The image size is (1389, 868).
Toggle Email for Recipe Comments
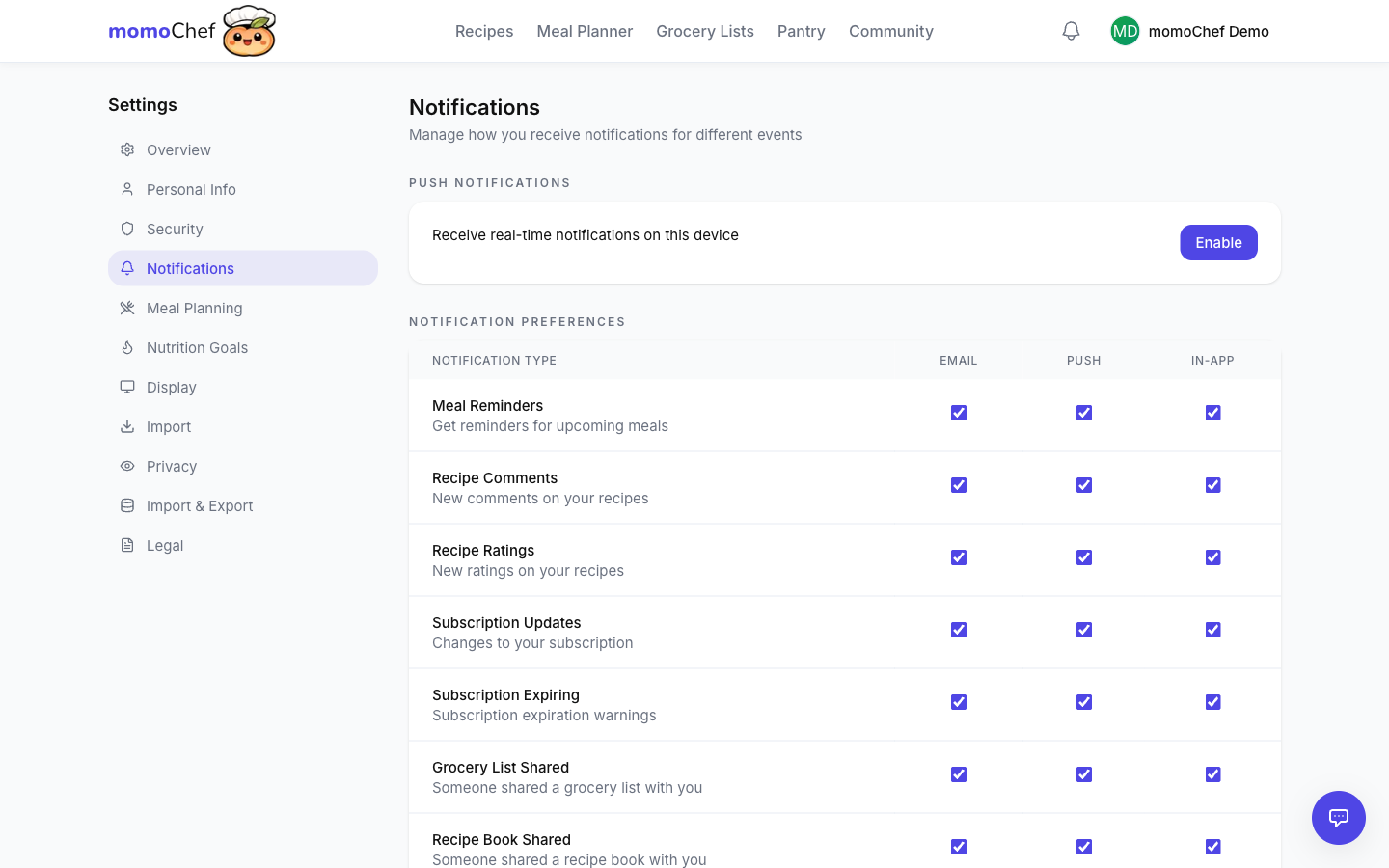959,485
